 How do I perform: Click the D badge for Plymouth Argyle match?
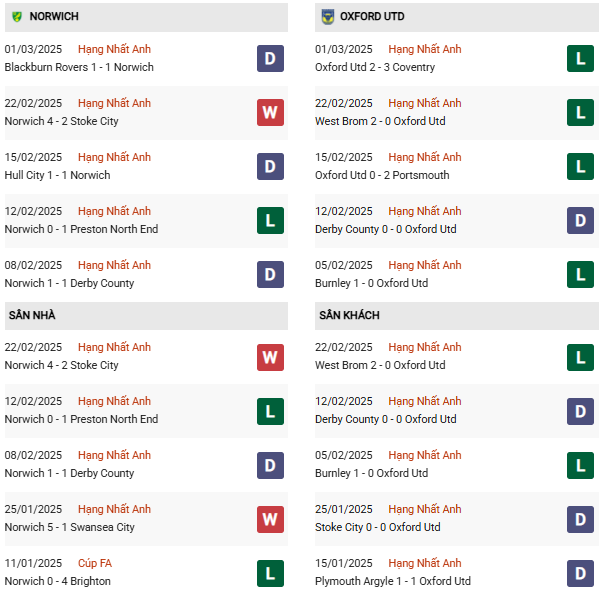click(580, 573)
